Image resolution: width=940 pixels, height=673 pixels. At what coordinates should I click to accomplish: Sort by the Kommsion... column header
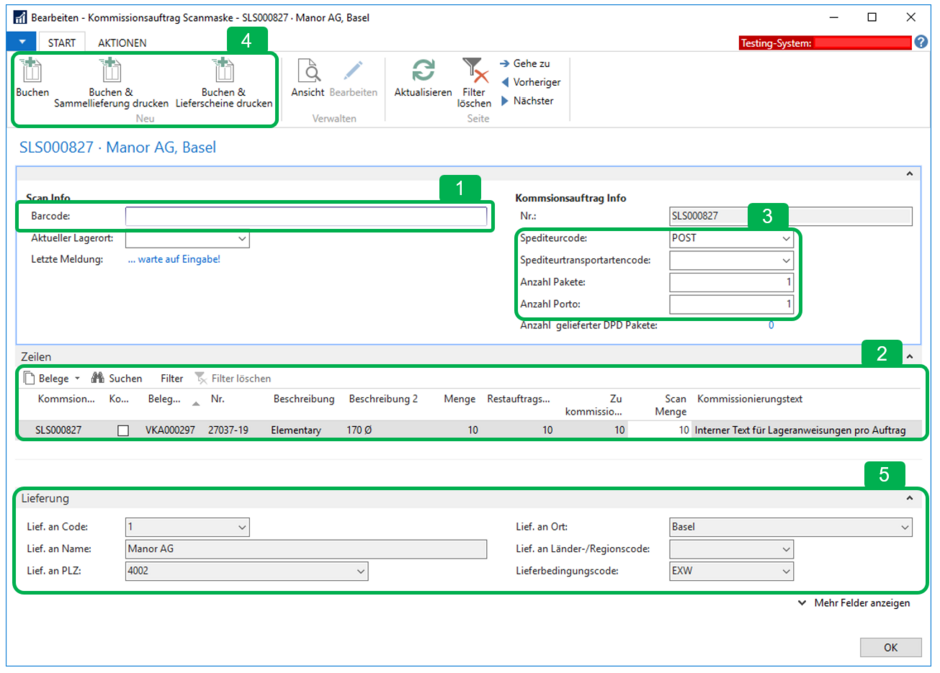pyautogui.click(x=66, y=399)
